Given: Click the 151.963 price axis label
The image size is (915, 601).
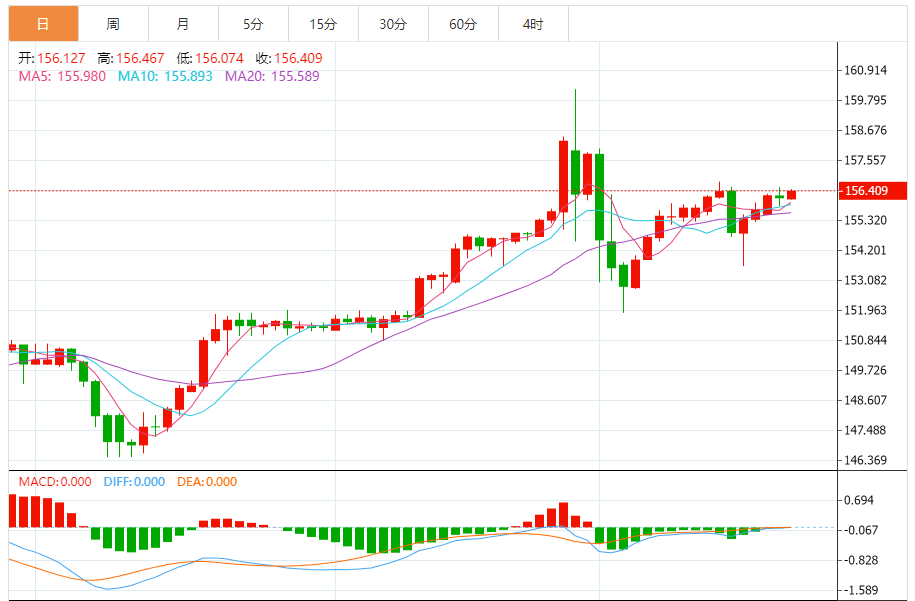Looking at the screenshot, I should (x=865, y=310).
